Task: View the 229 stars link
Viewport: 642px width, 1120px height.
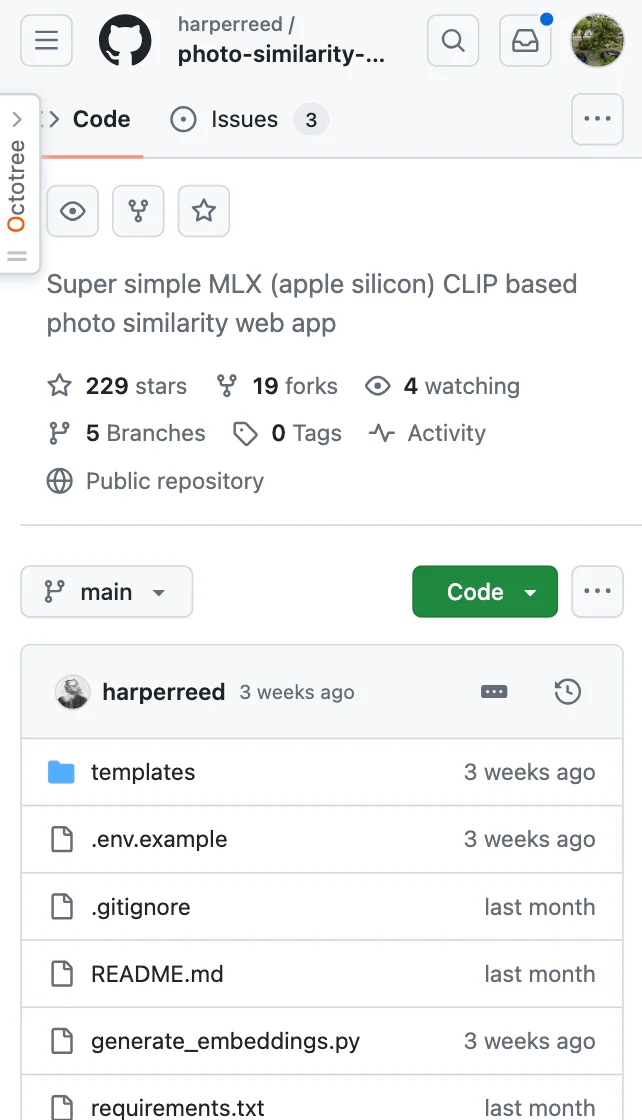Action: coord(136,386)
